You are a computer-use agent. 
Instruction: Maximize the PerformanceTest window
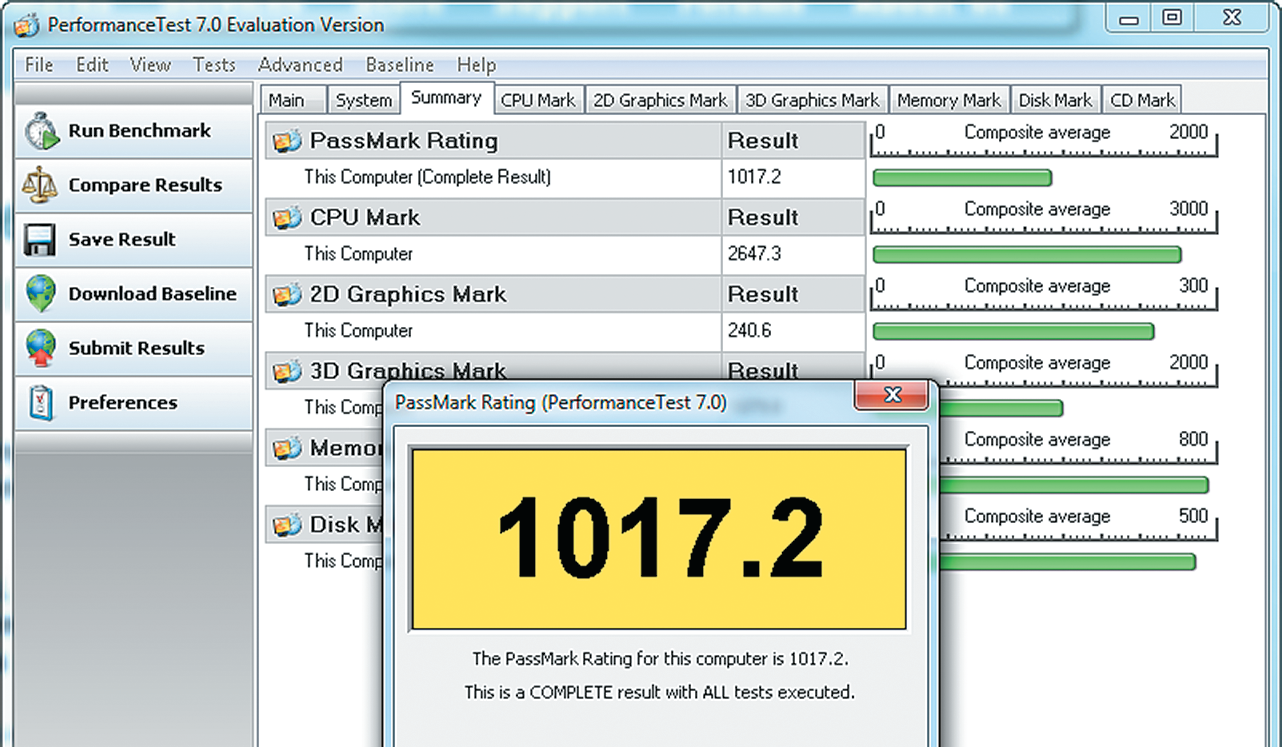(1172, 17)
